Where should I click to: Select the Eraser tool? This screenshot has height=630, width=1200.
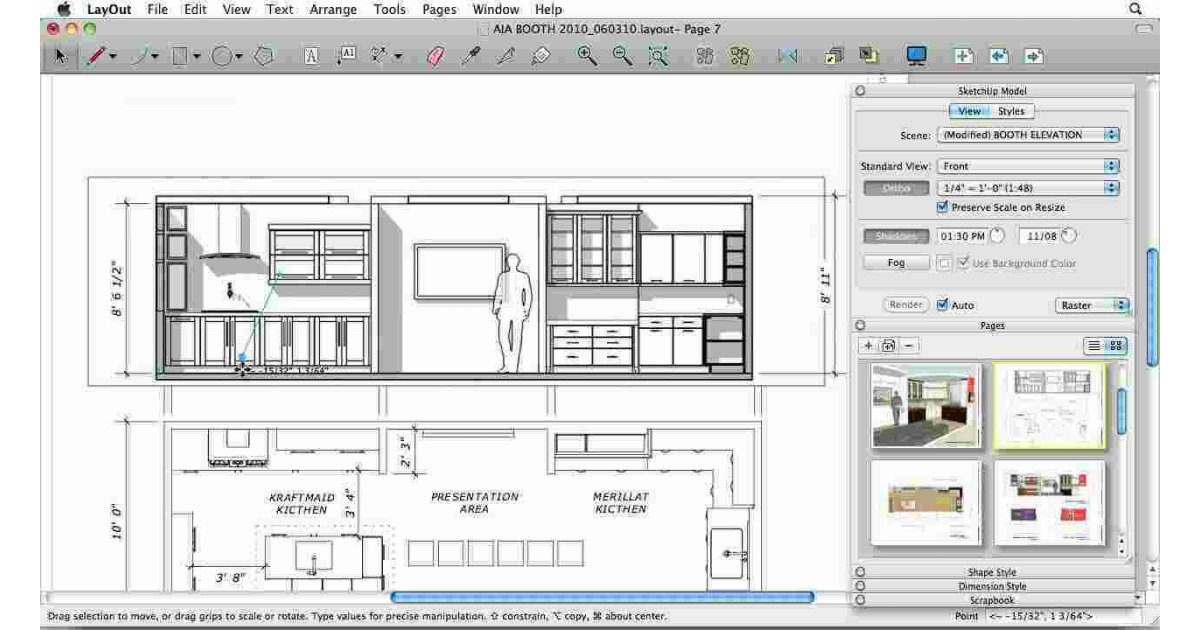click(432, 57)
